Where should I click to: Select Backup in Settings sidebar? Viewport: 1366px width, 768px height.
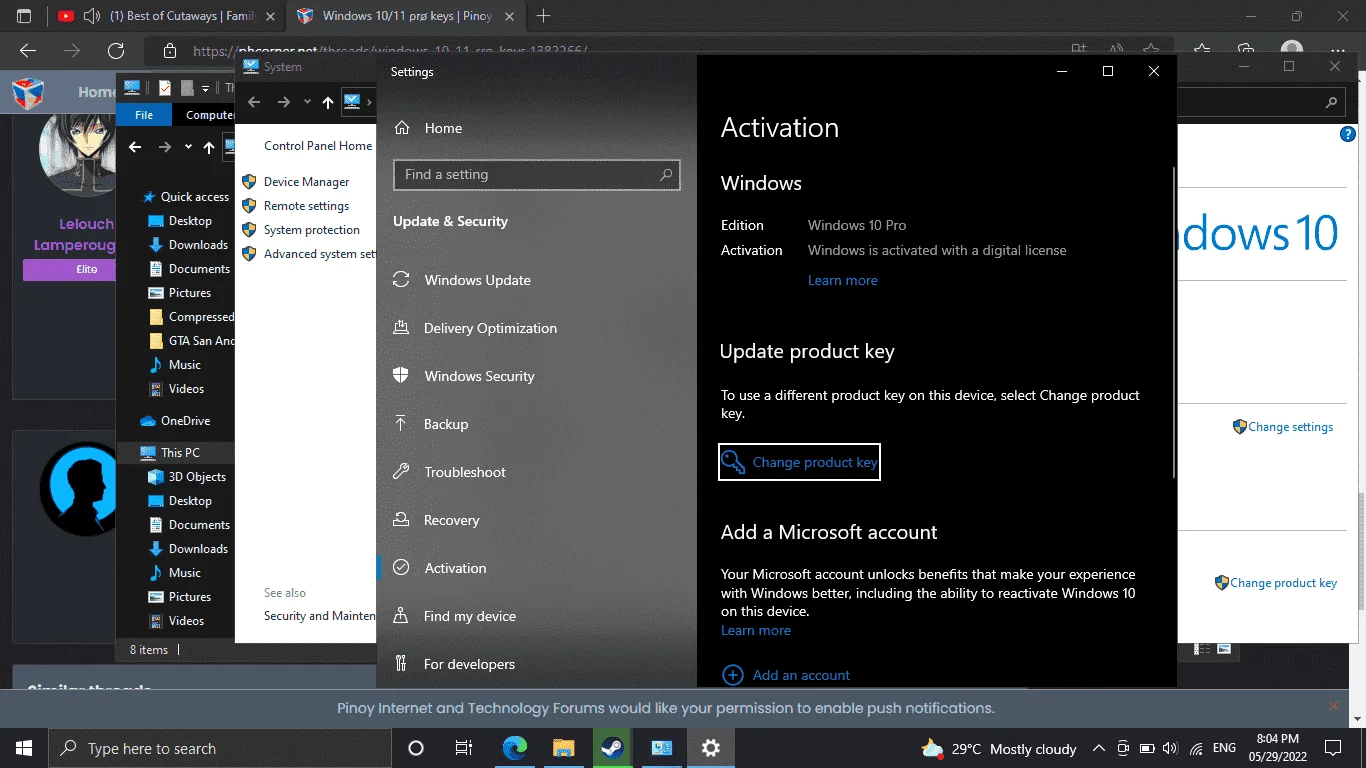(x=446, y=424)
